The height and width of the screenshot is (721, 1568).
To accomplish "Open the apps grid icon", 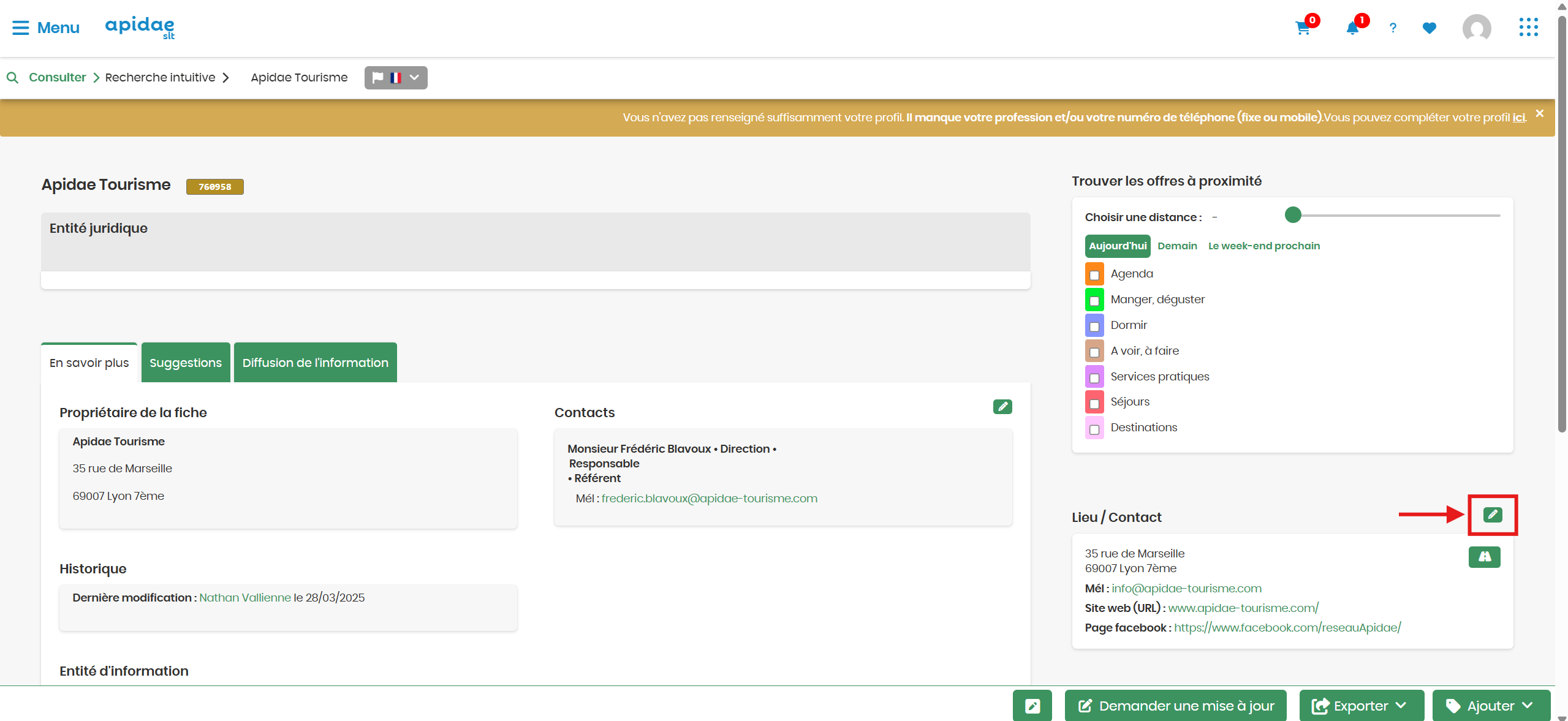I will pos(1528,28).
